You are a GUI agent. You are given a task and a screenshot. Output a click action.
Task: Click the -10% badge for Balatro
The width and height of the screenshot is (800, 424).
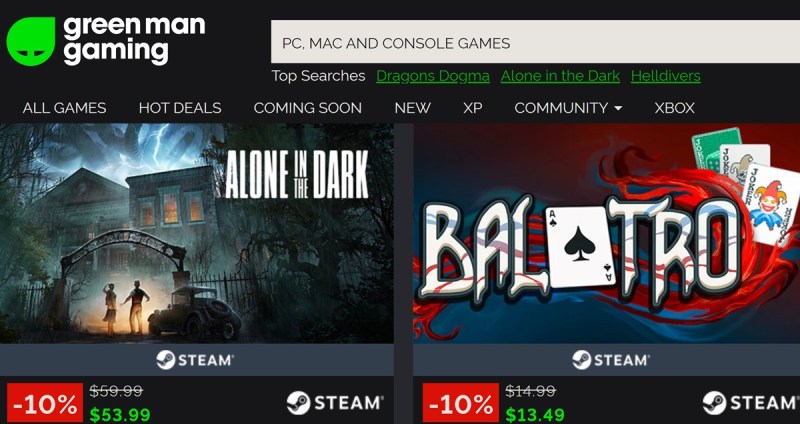461,403
